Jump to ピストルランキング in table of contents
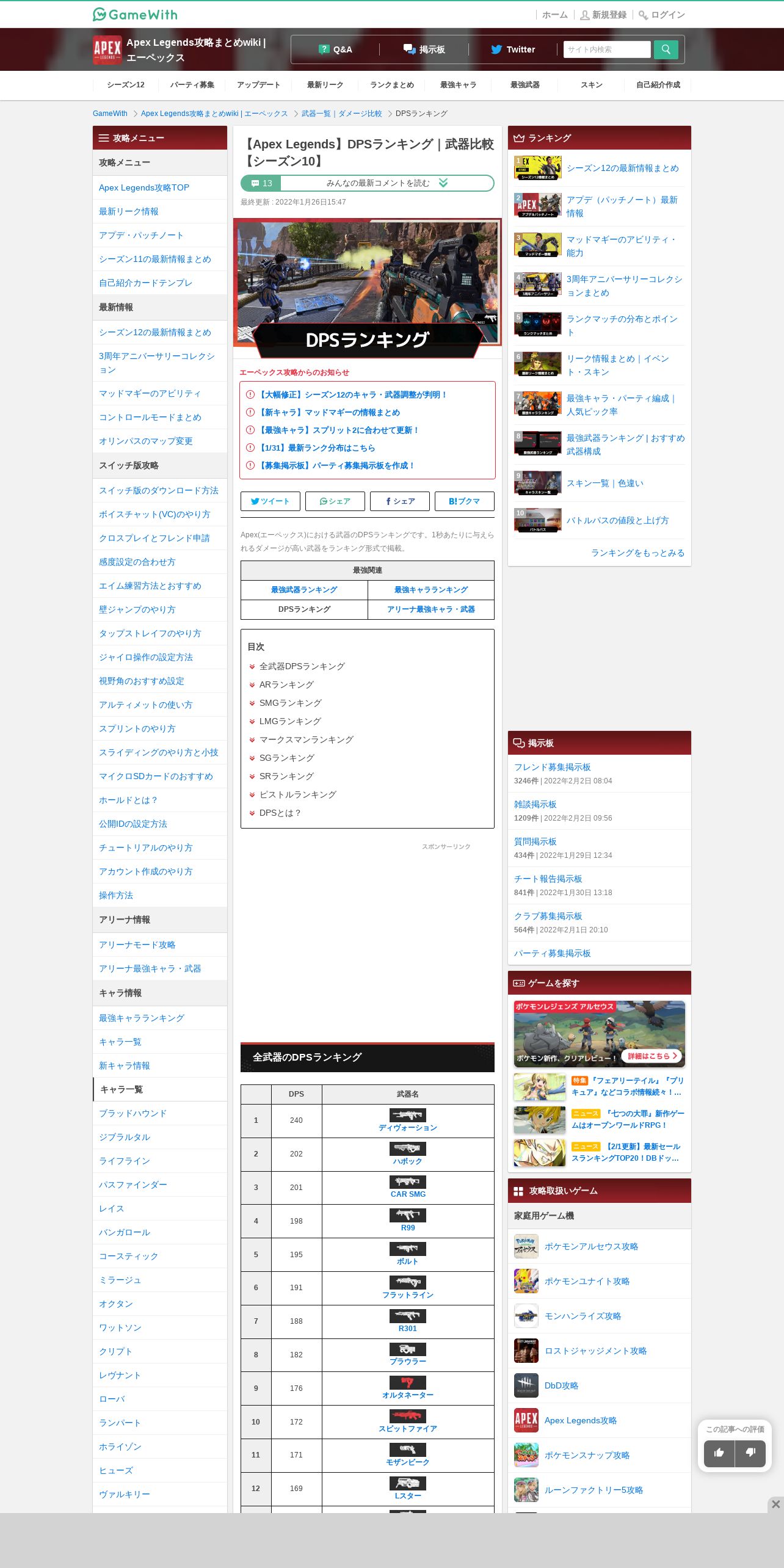The width and height of the screenshot is (784, 1568). tap(298, 794)
